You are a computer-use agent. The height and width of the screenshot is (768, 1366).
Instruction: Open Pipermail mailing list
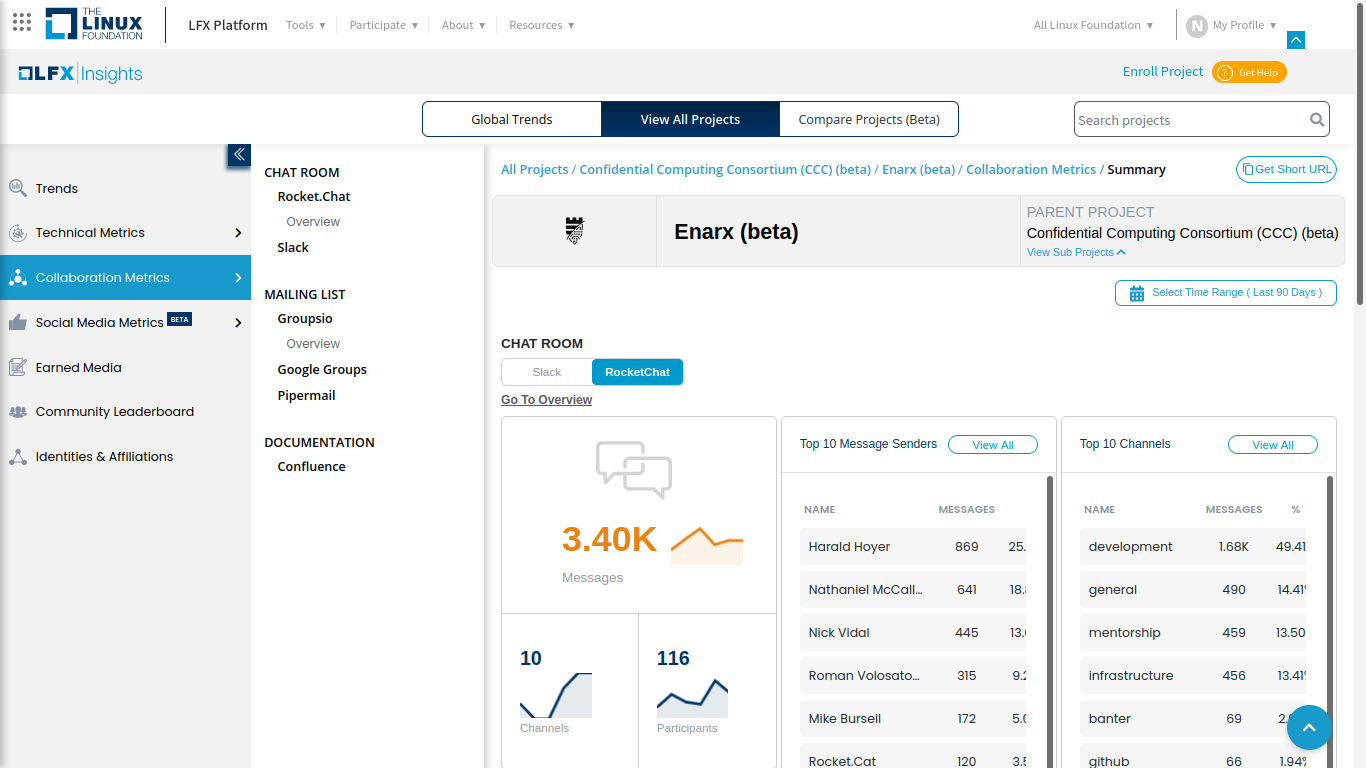306,396
